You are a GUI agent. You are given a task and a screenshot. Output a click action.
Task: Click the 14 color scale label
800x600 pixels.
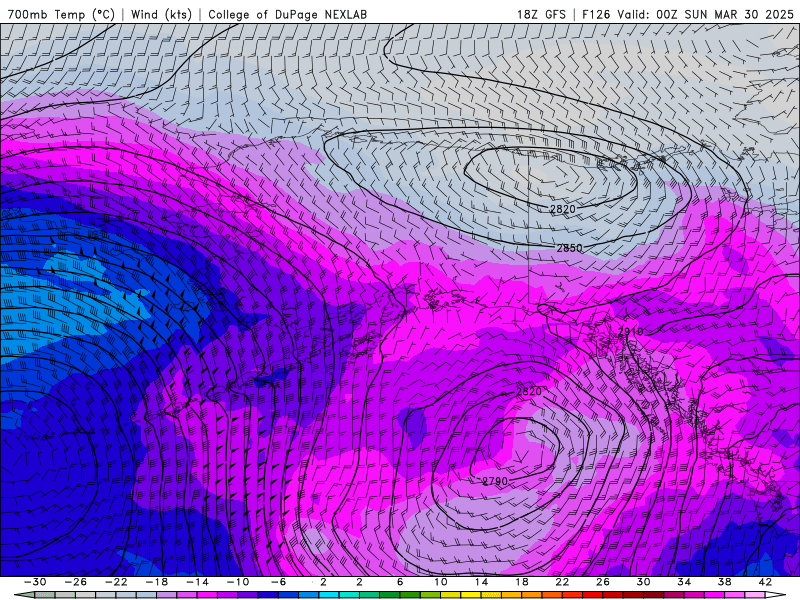tap(481, 582)
